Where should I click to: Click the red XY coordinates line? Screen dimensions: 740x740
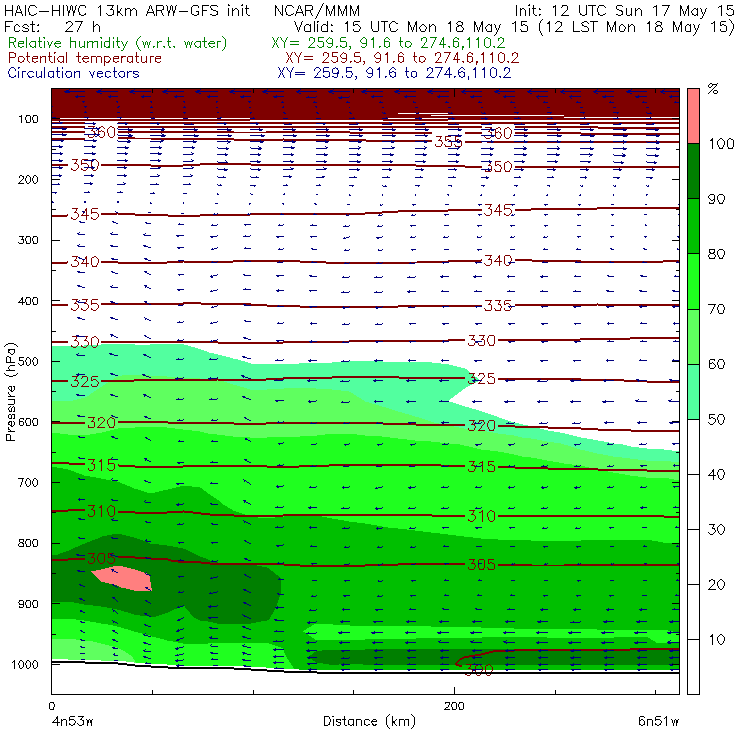[402, 58]
